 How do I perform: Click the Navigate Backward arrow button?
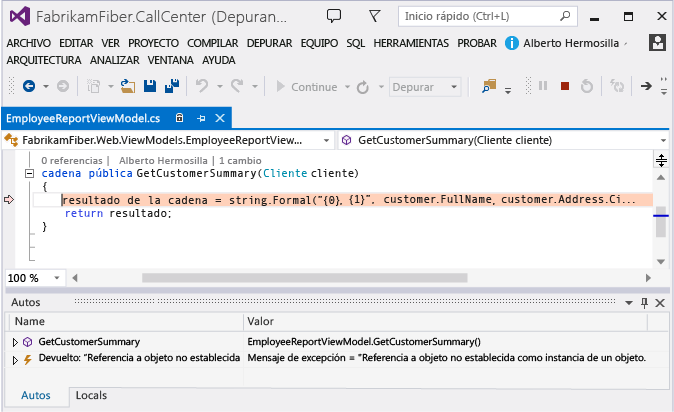click(x=29, y=86)
